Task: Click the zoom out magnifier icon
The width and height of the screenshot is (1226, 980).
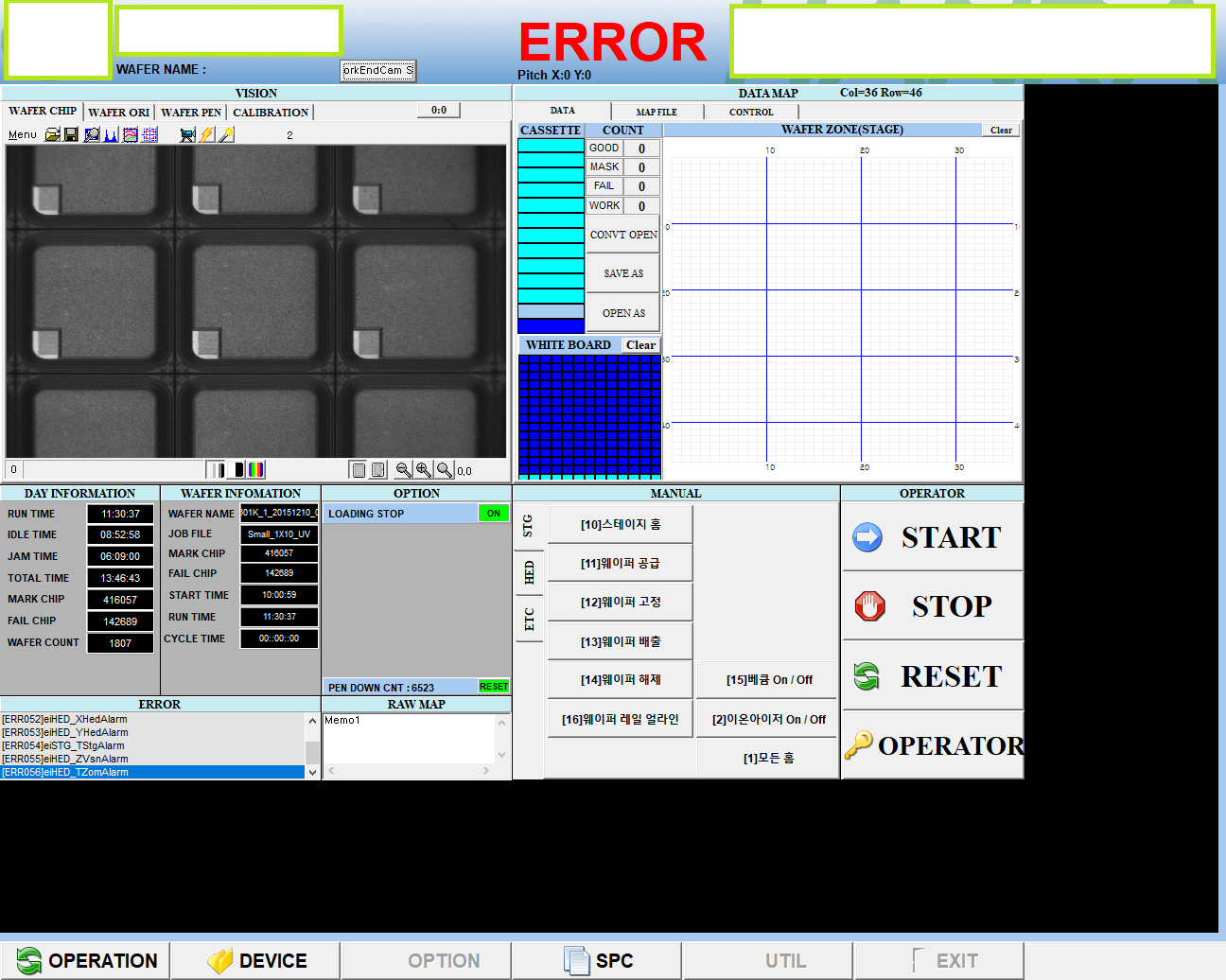Action: pos(403,470)
